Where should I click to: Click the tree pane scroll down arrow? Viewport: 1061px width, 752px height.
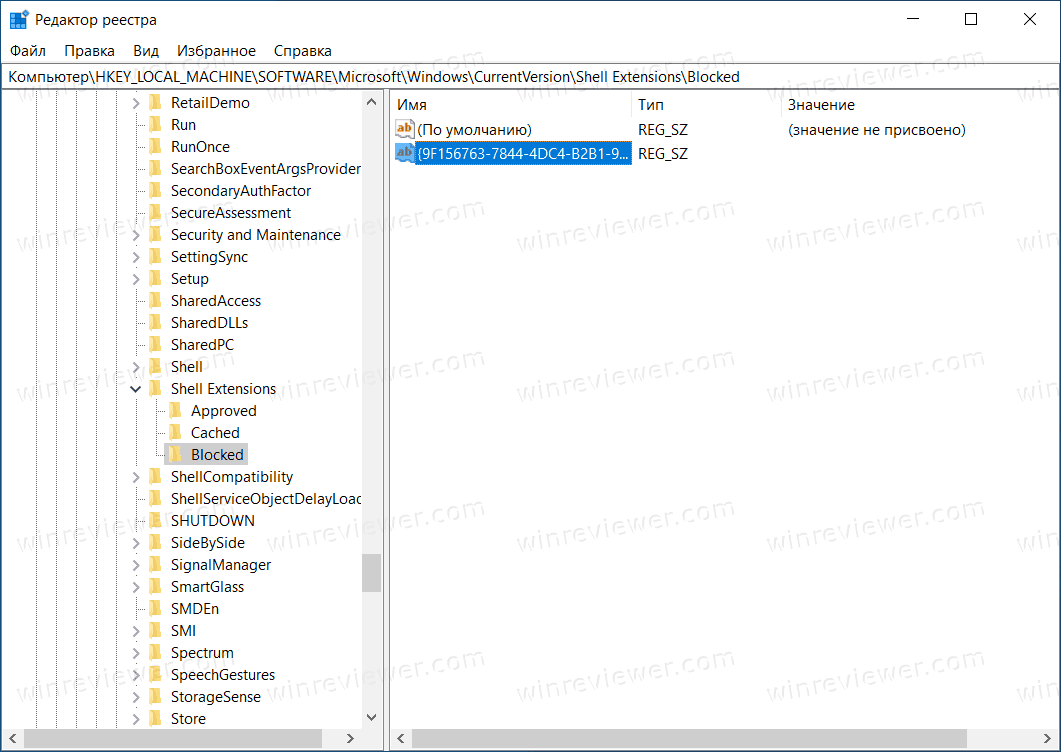(371, 717)
